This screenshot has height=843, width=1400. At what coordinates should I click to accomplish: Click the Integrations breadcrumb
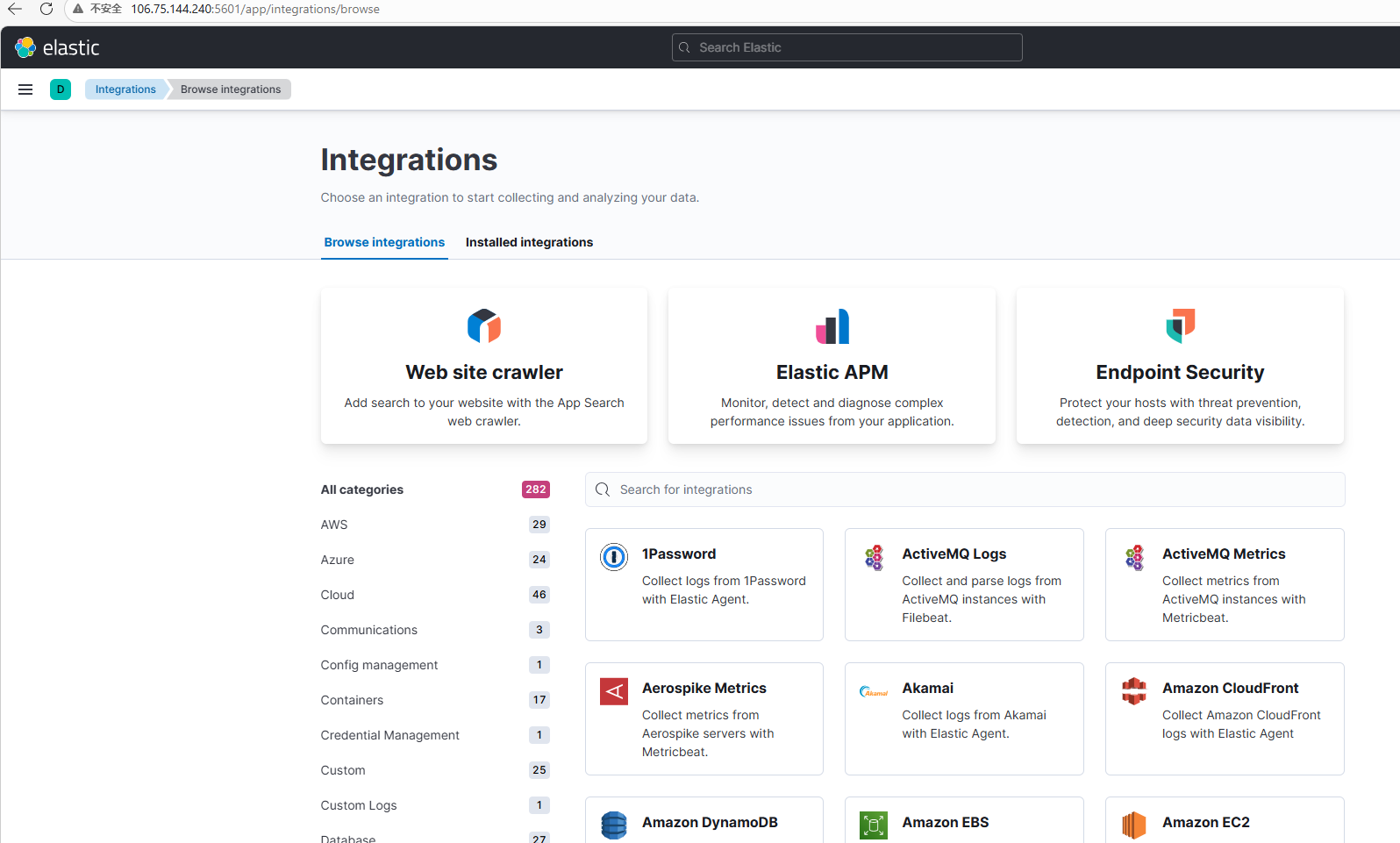pos(125,89)
